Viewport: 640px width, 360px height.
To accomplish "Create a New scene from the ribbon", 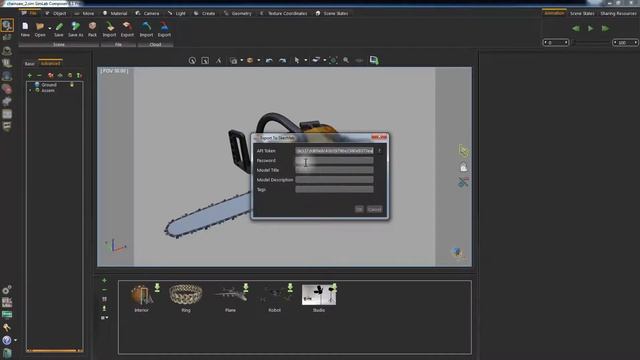I will click(x=25, y=29).
